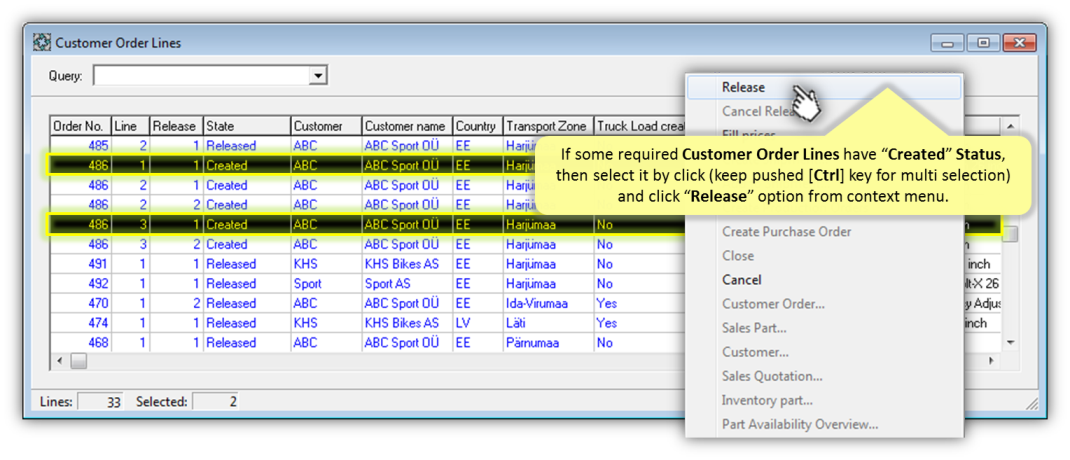Click 'Läti' transport zone cell
The height and width of the screenshot is (460, 1070).
tap(547, 323)
